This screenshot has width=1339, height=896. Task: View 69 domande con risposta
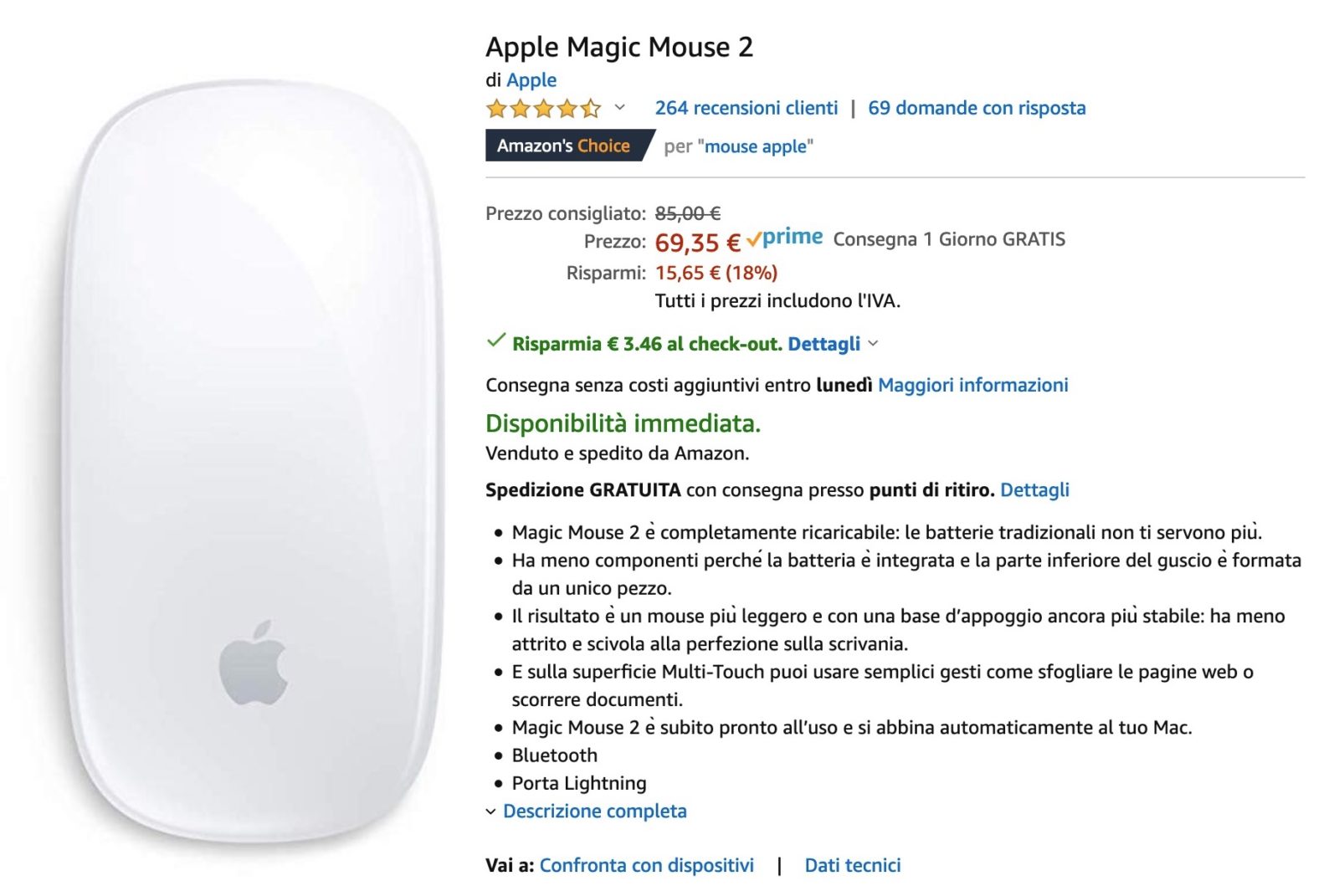pos(977,107)
